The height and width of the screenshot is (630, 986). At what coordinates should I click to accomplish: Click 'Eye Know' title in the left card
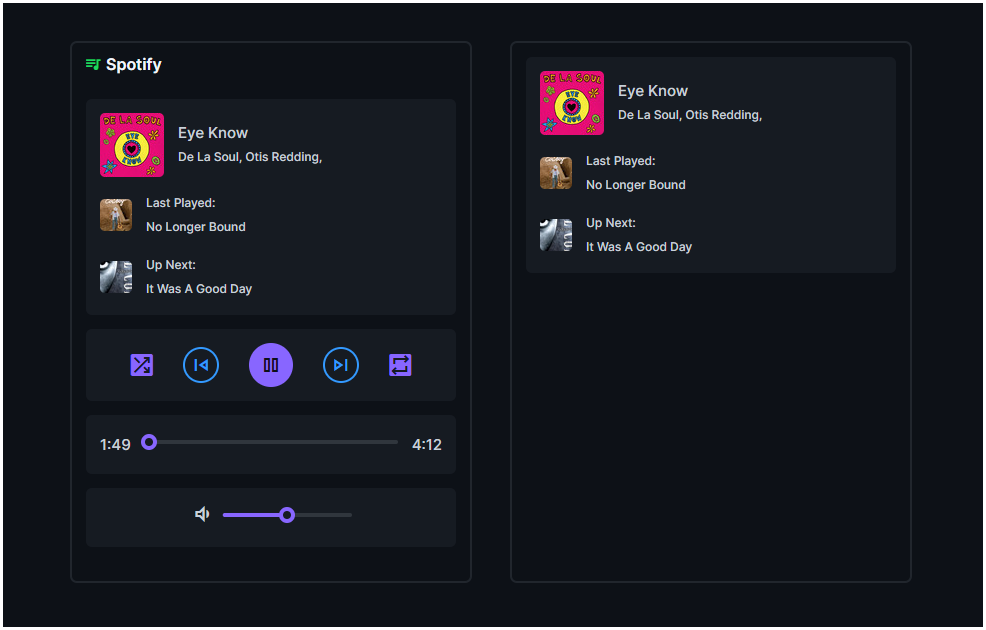[x=213, y=133]
